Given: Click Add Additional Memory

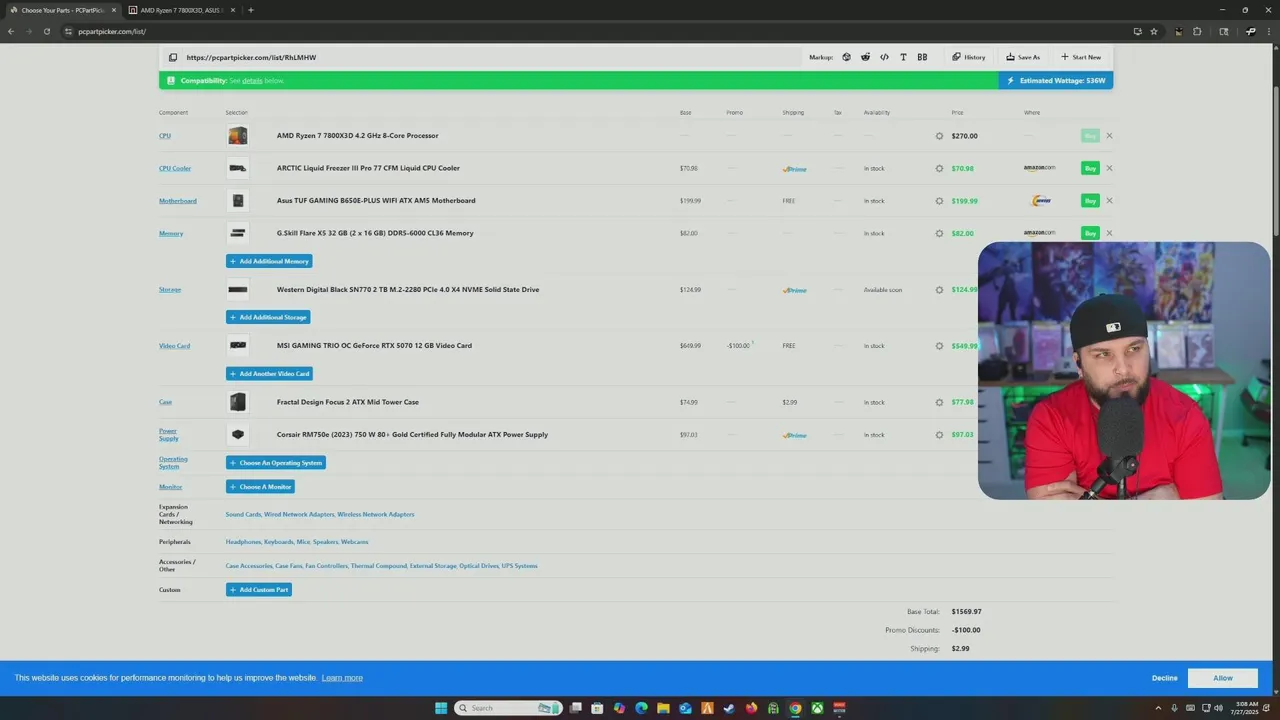Looking at the screenshot, I should 269,261.
